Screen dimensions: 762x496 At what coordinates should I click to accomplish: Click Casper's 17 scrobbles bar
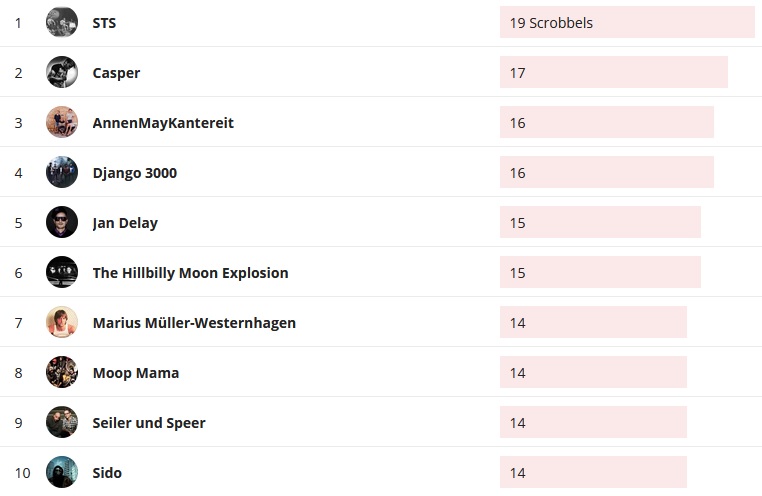coord(613,72)
